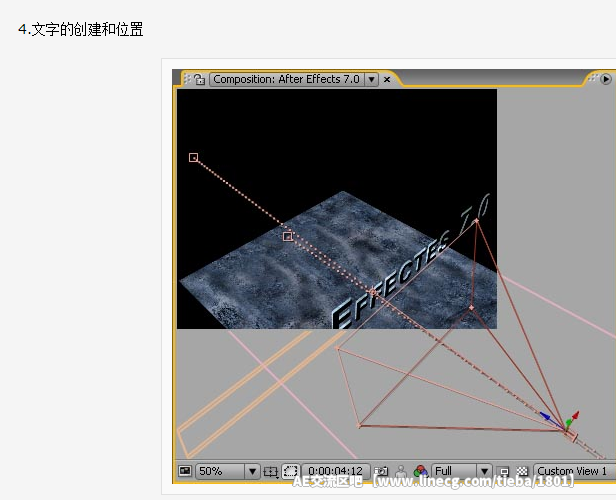Open the grid and guide options icon
Screen dimensions: 616x500
pyautogui.click(x=271, y=471)
